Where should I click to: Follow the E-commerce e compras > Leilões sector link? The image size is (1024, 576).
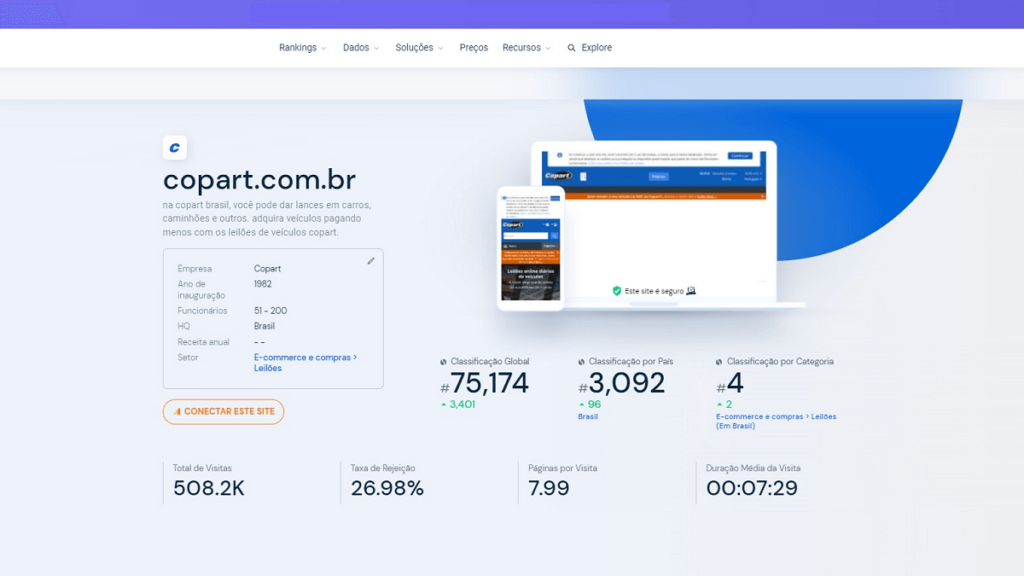click(x=304, y=362)
